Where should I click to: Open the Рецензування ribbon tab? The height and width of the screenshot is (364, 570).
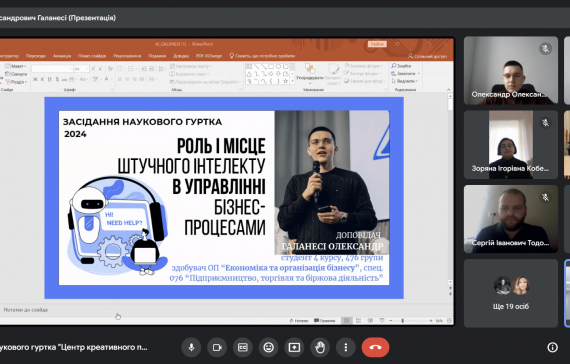127,56
